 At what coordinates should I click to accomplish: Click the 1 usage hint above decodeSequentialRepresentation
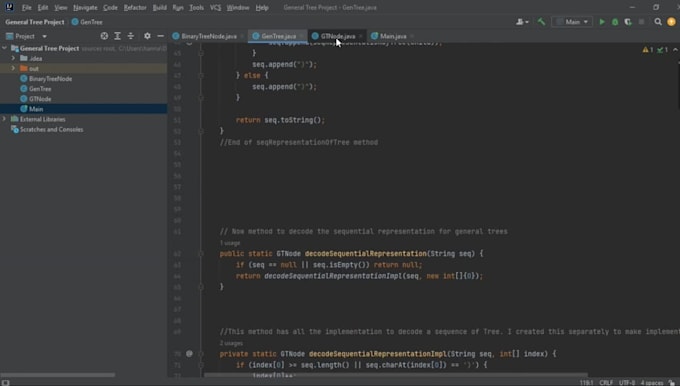tap(230, 243)
